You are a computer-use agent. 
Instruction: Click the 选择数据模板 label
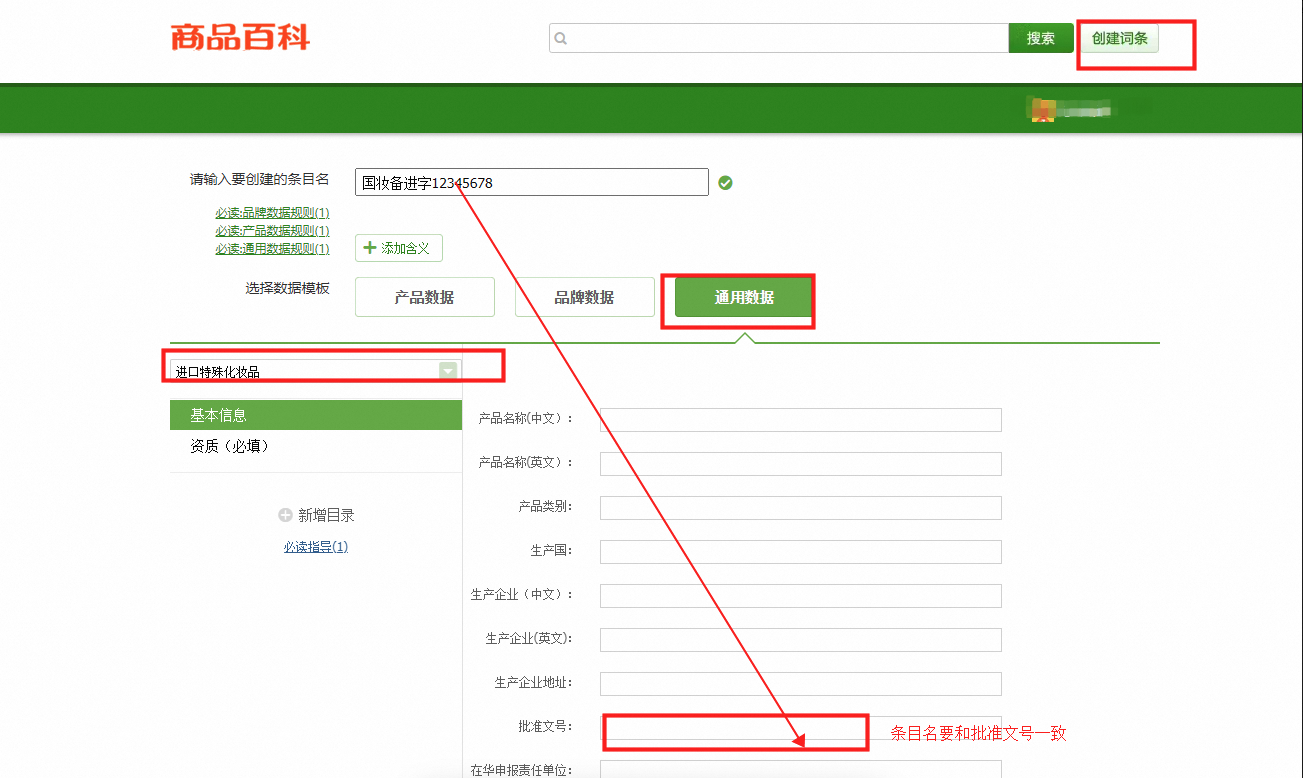coord(288,288)
